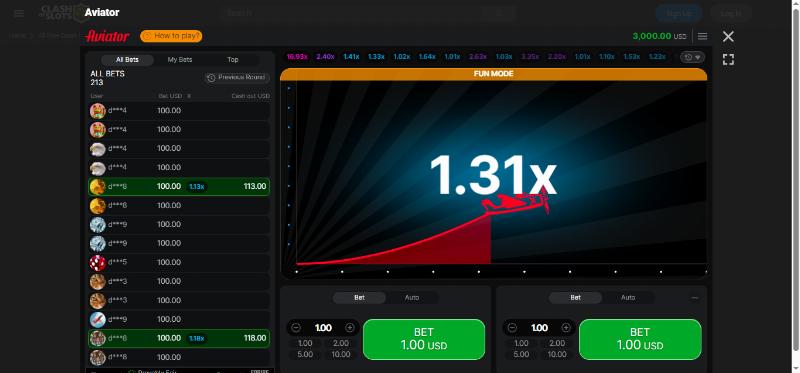Open the Aviator game hamburger menu

tap(702, 36)
